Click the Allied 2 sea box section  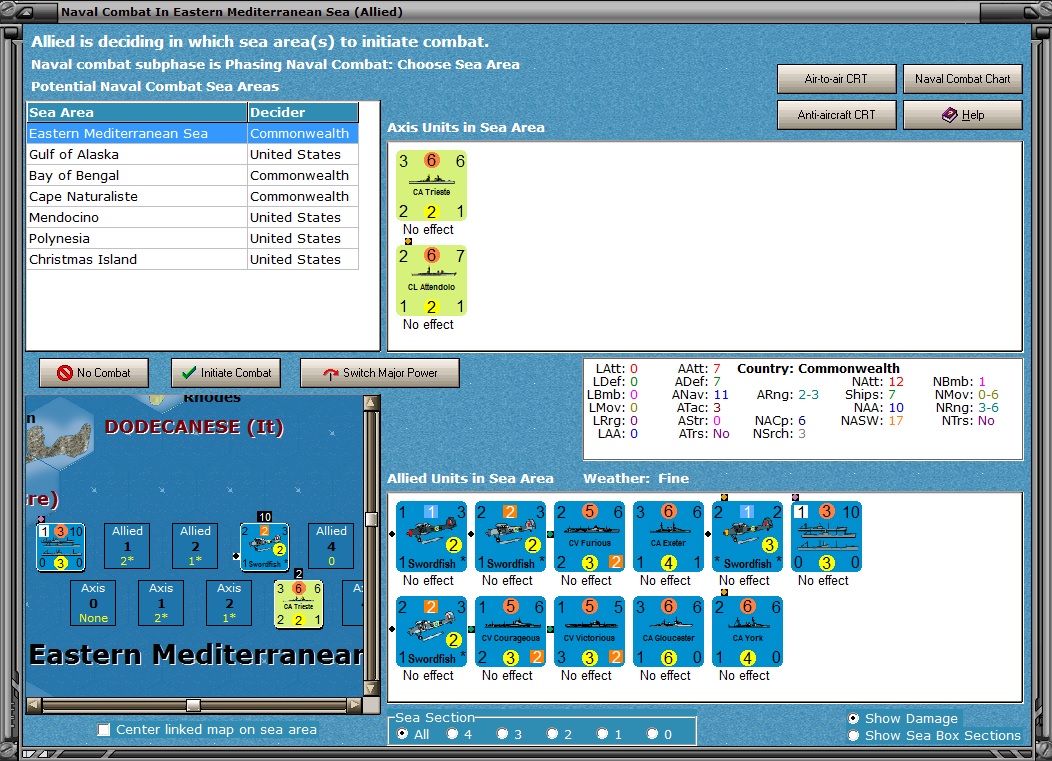[195, 546]
